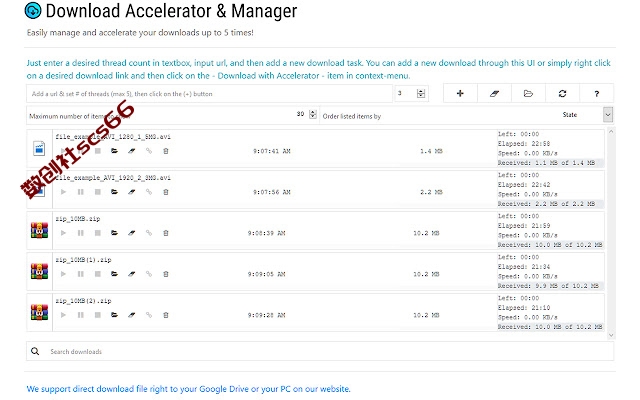Open help with the question mark button
Viewport: 640px width, 400px height.
(x=596, y=93)
